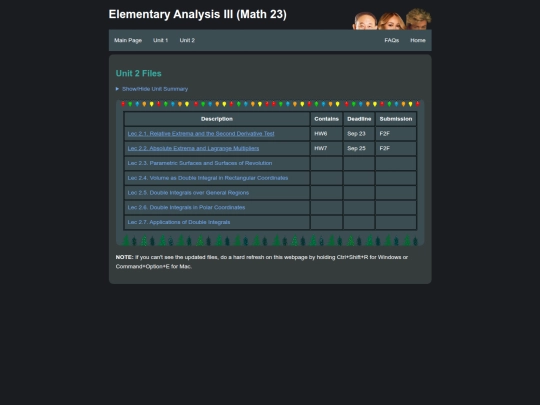Click the Contains column header
This screenshot has width=540, height=405.
(x=326, y=119)
